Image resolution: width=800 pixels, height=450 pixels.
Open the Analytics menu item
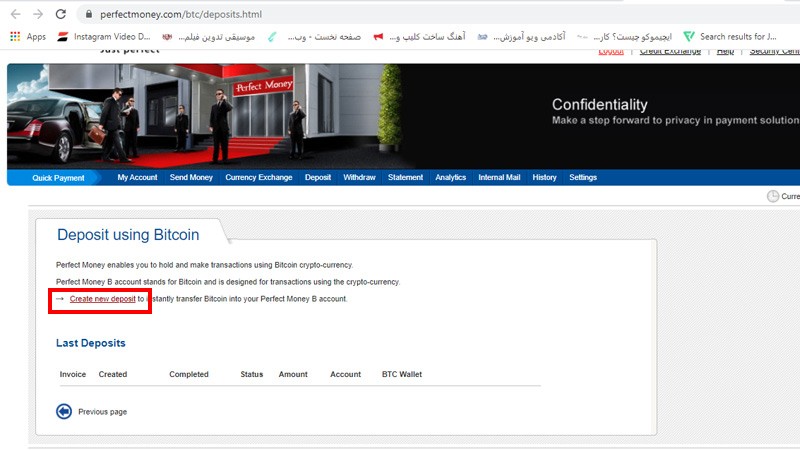point(451,178)
